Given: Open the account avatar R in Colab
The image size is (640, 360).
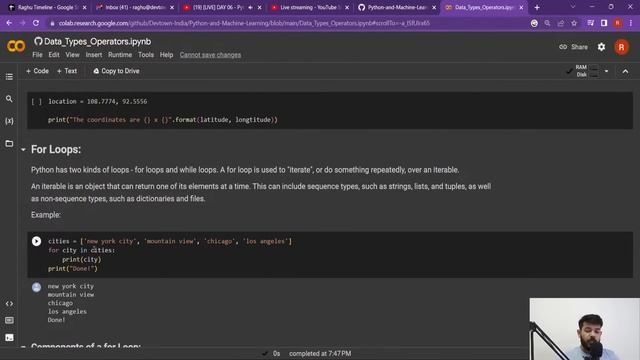Looking at the screenshot, I should (x=621, y=47).
